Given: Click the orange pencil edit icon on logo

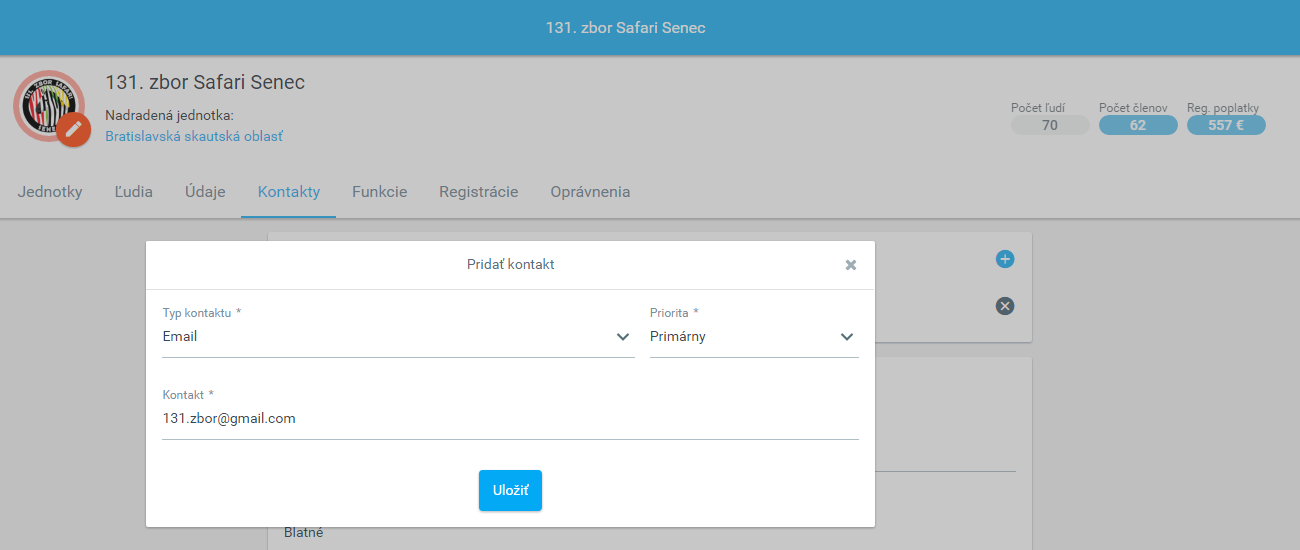Looking at the screenshot, I should coord(73,130).
